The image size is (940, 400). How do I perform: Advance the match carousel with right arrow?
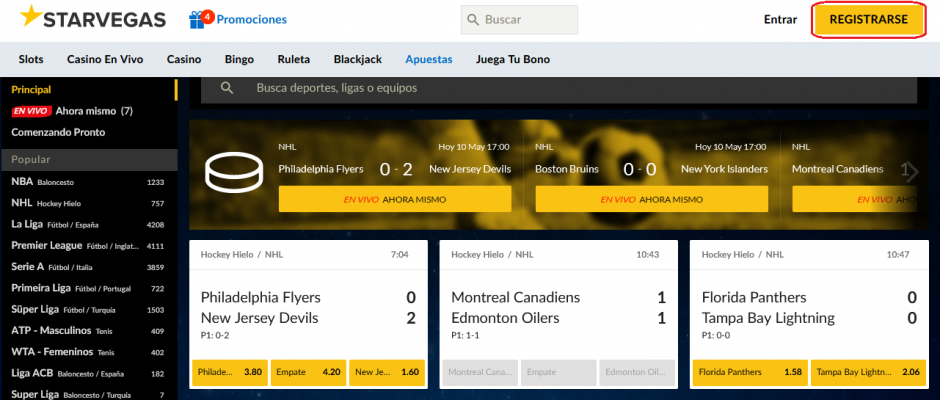coord(911,172)
